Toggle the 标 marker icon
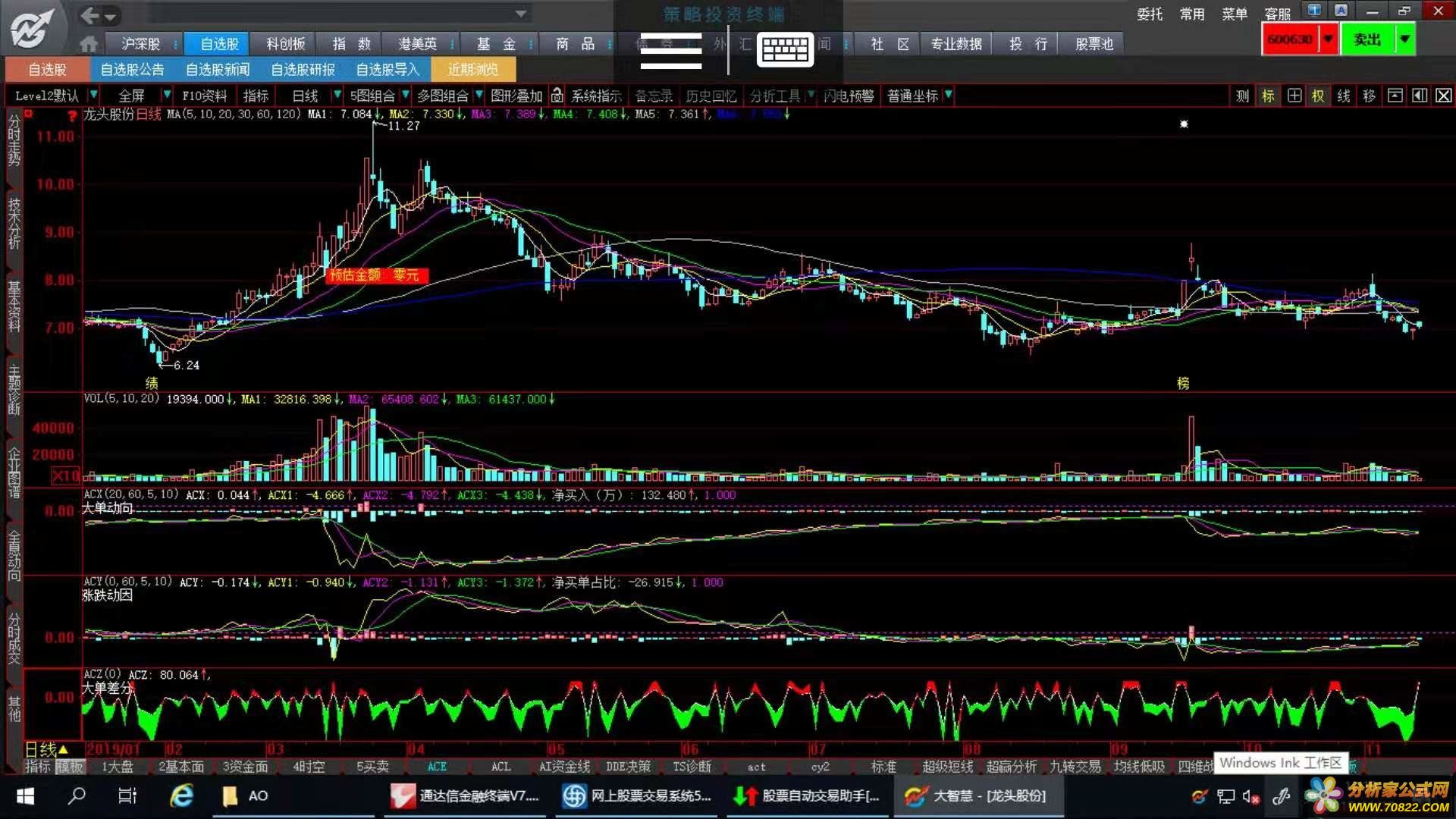1456x819 pixels. (1268, 96)
